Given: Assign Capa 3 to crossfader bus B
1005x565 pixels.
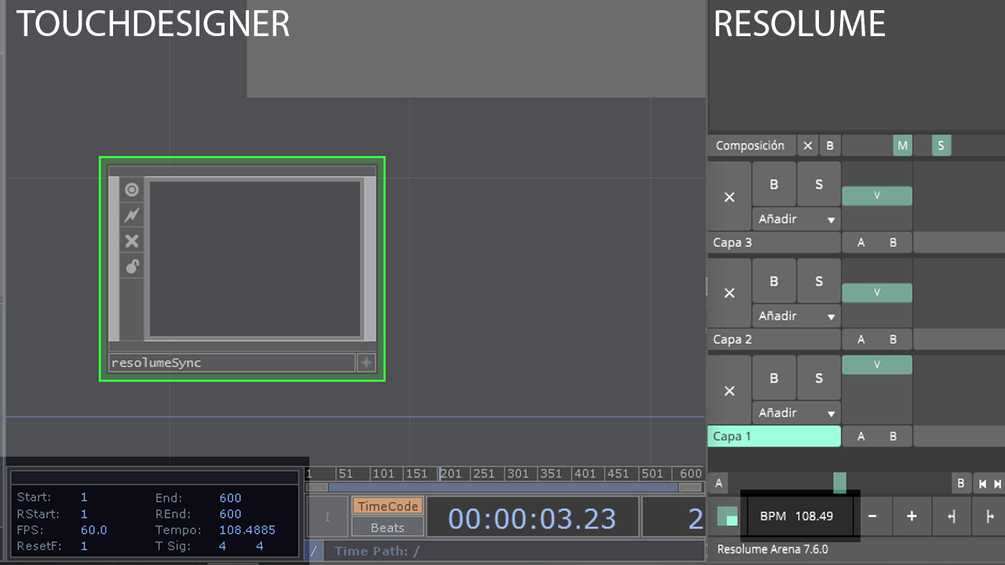Looking at the screenshot, I should [893, 243].
